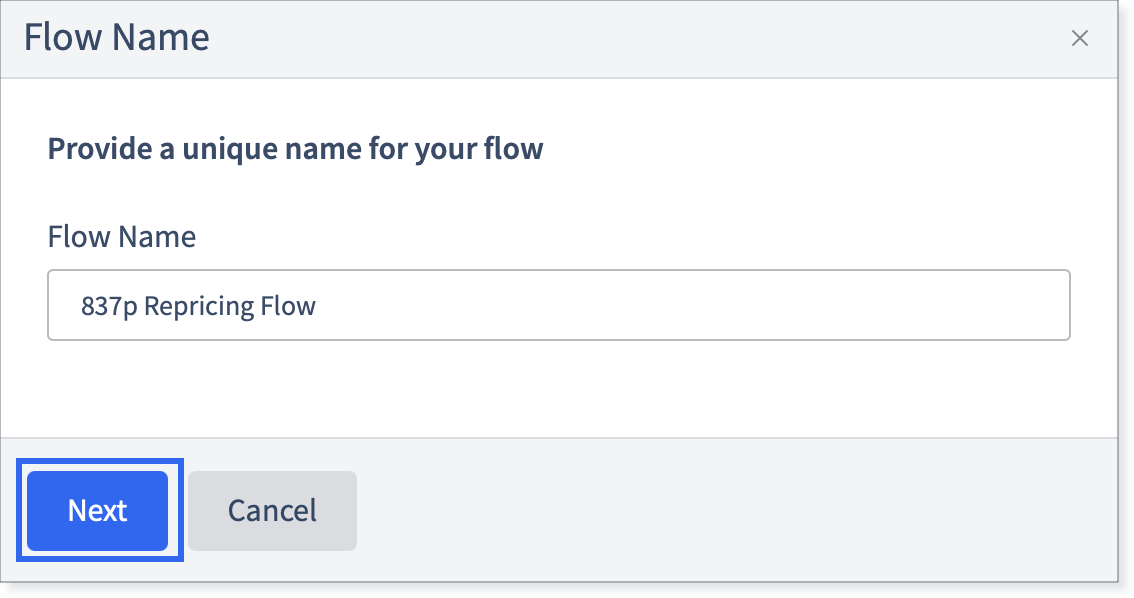The width and height of the screenshot is (1134, 598).
Task: Click the 'Provide a unique name' heading
Action: point(295,149)
